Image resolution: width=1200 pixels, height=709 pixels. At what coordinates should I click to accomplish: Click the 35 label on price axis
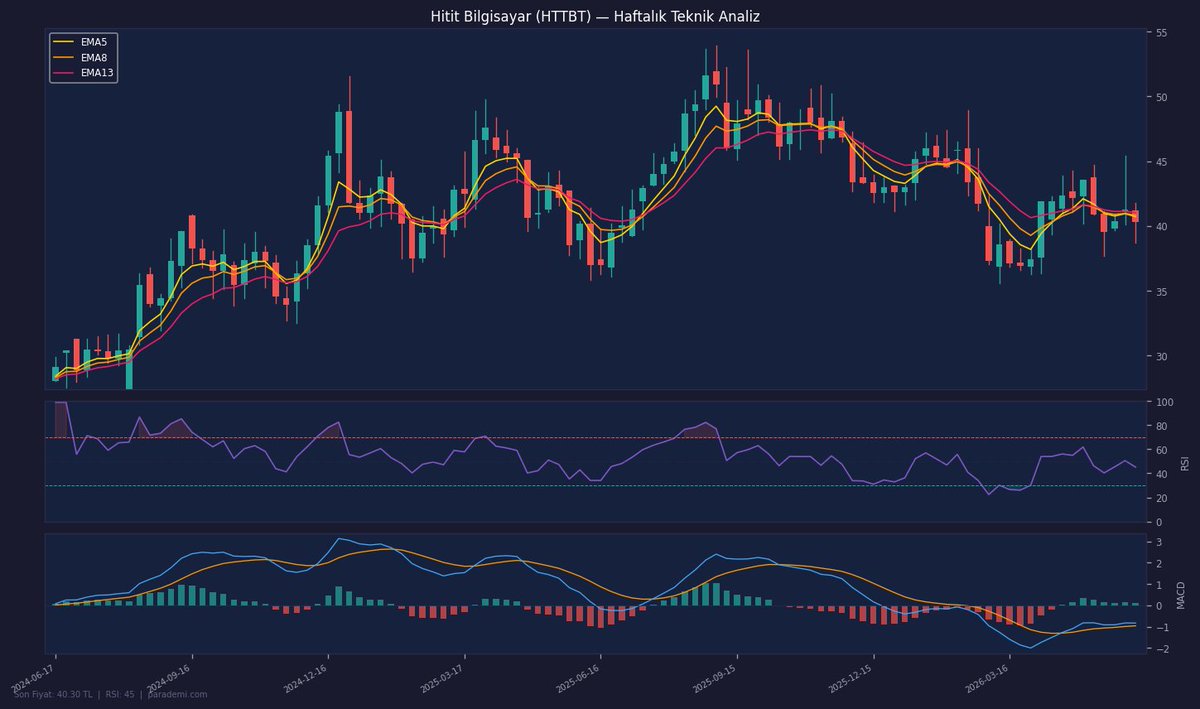pos(1162,292)
